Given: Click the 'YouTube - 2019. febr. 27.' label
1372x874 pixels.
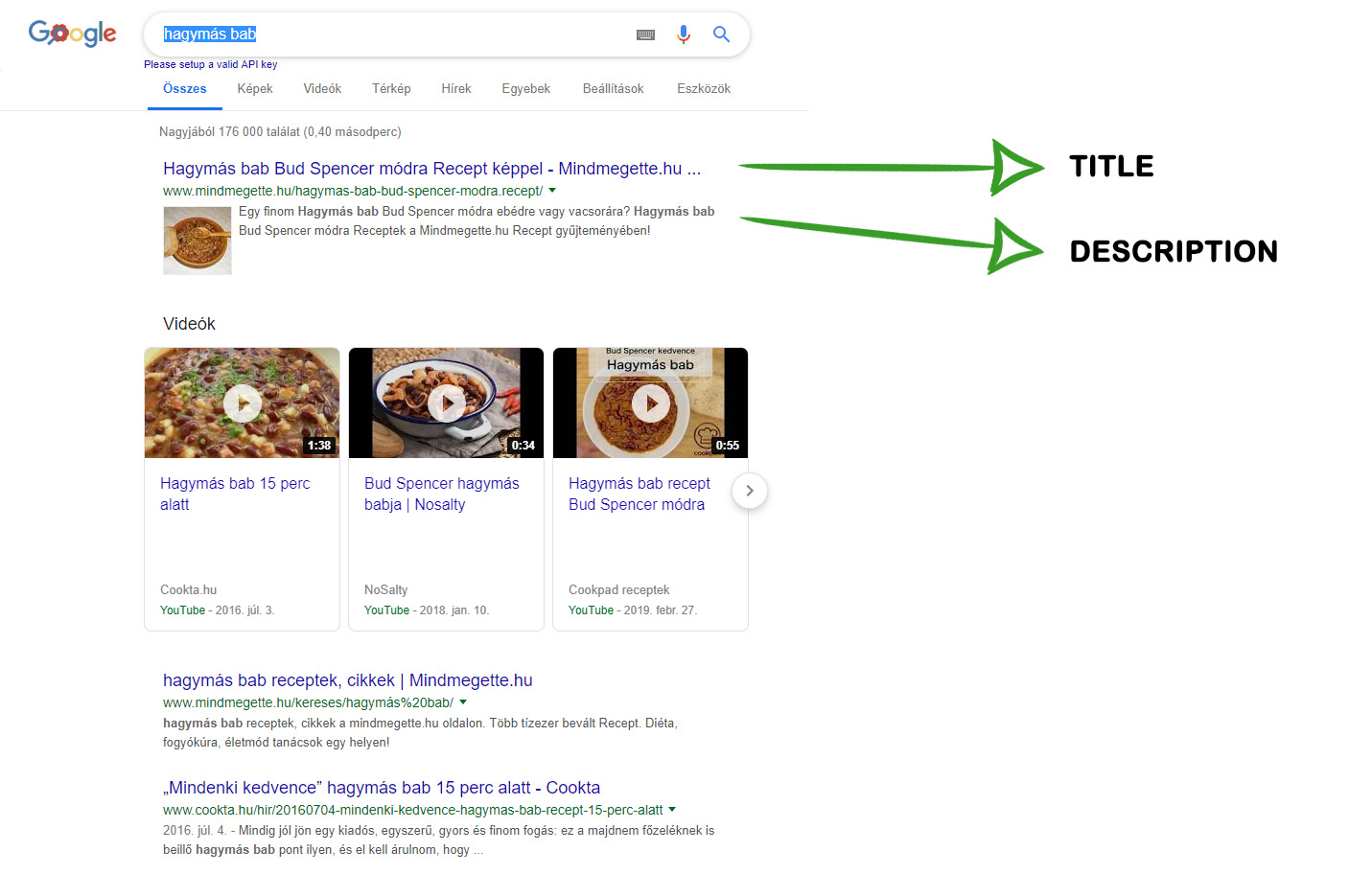Looking at the screenshot, I should [x=633, y=610].
